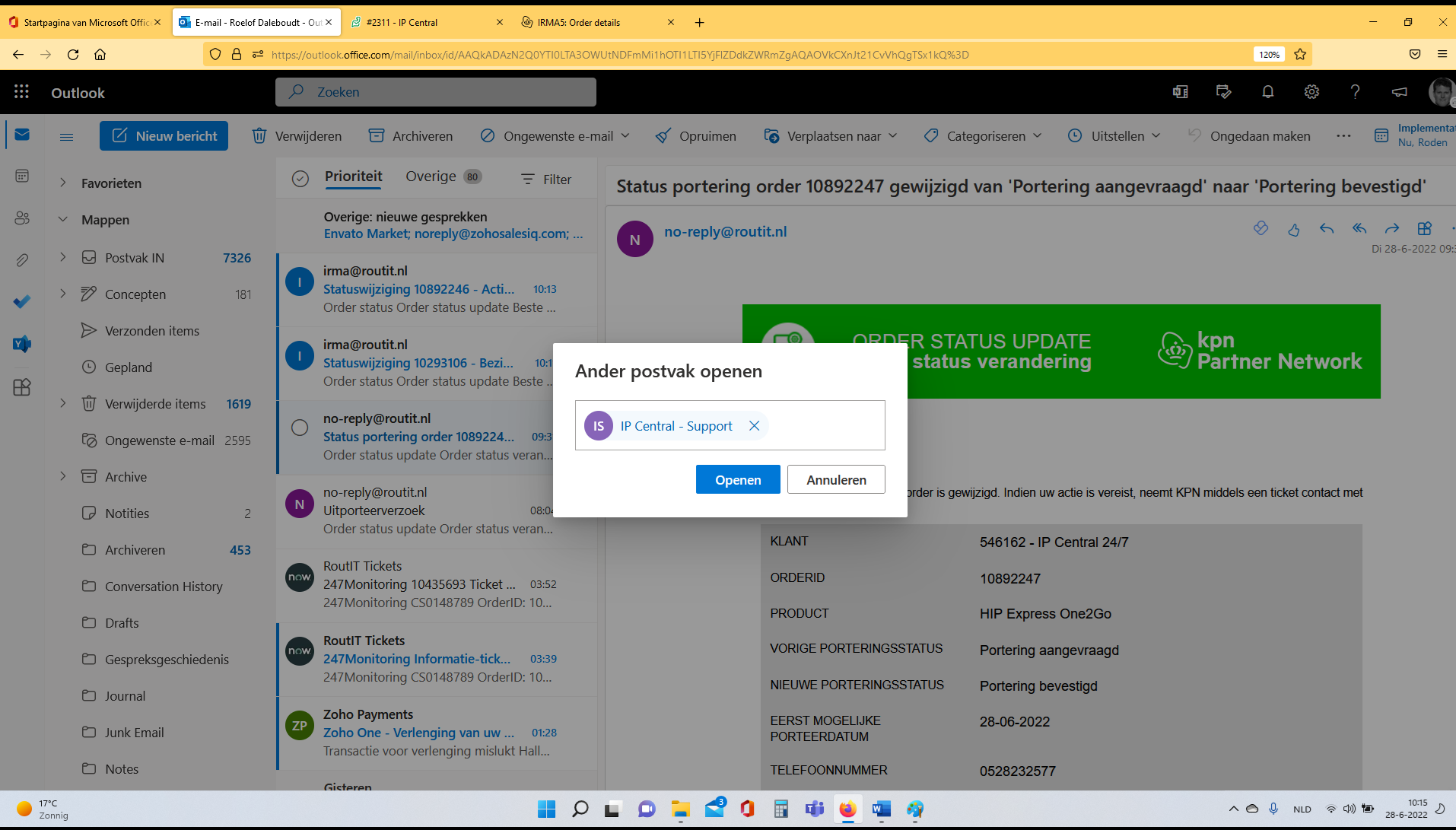Click Nieuw bericht button

coord(164,136)
